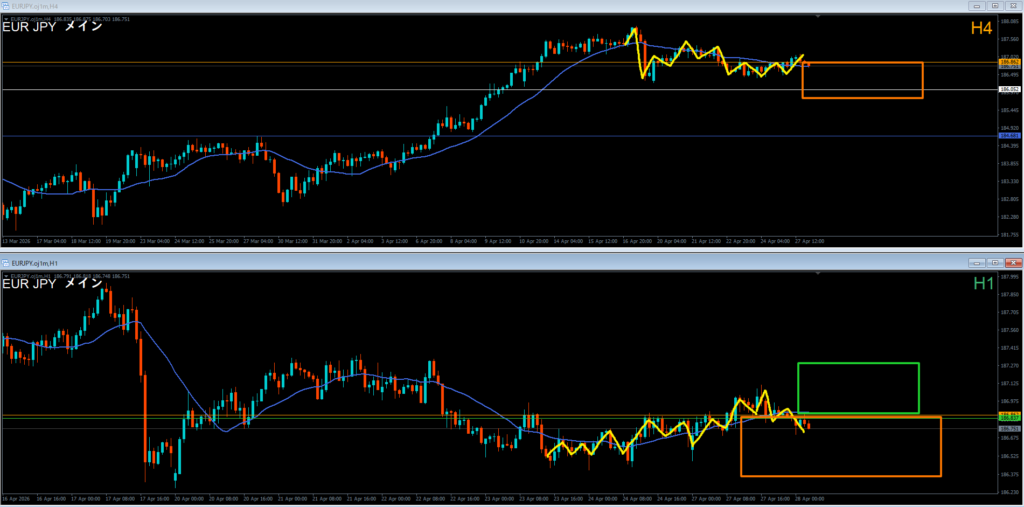Click the EUR JPY メイン label in H1 chart

point(52,284)
